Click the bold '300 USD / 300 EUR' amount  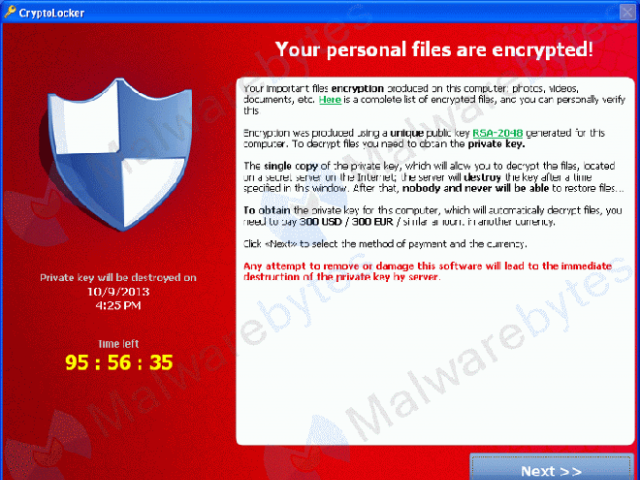[x=346, y=222]
